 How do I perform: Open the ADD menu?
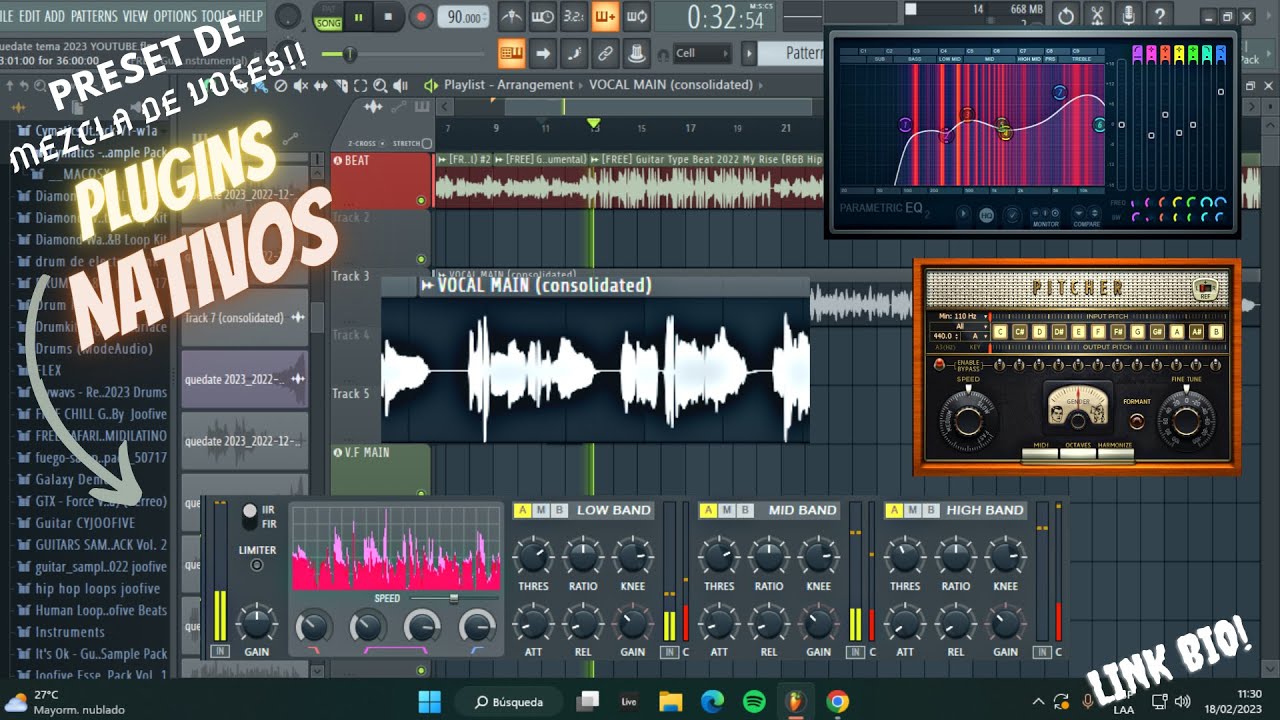point(56,16)
